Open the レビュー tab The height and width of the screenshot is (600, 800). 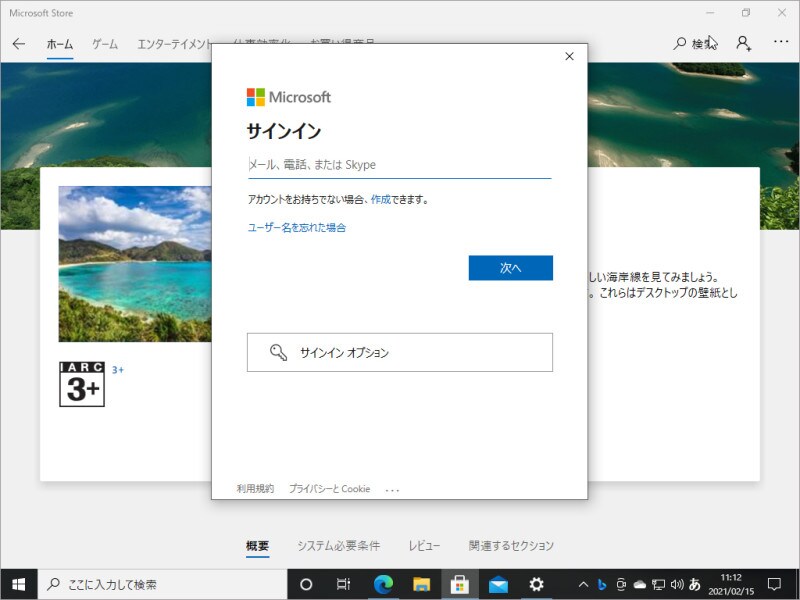pyautogui.click(x=425, y=545)
